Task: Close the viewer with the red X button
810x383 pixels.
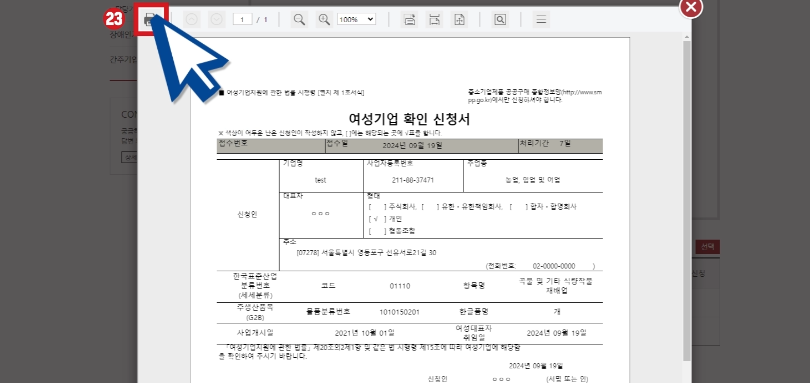Action: click(691, 7)
